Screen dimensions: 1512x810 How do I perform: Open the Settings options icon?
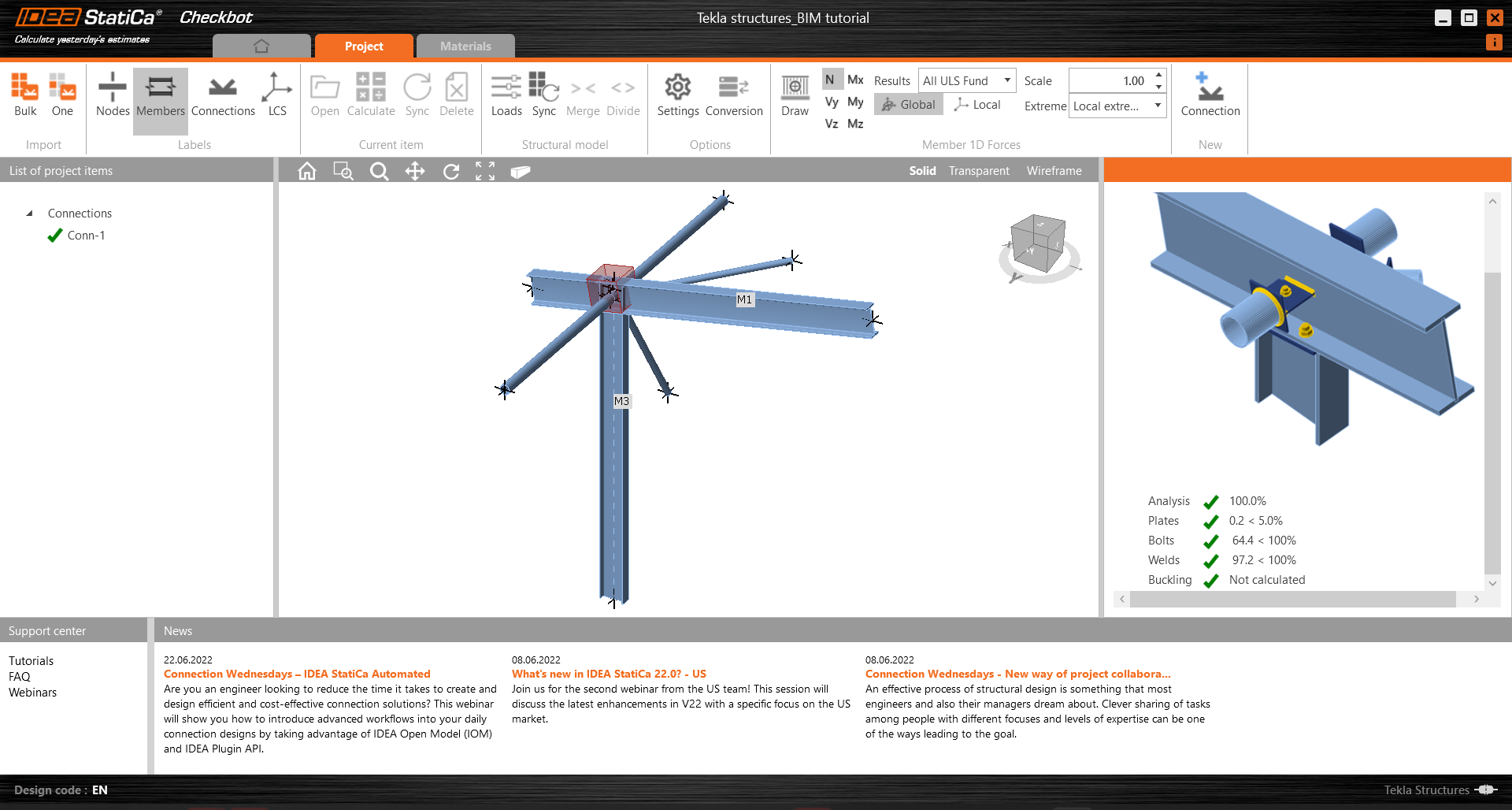tap(677, 95)
